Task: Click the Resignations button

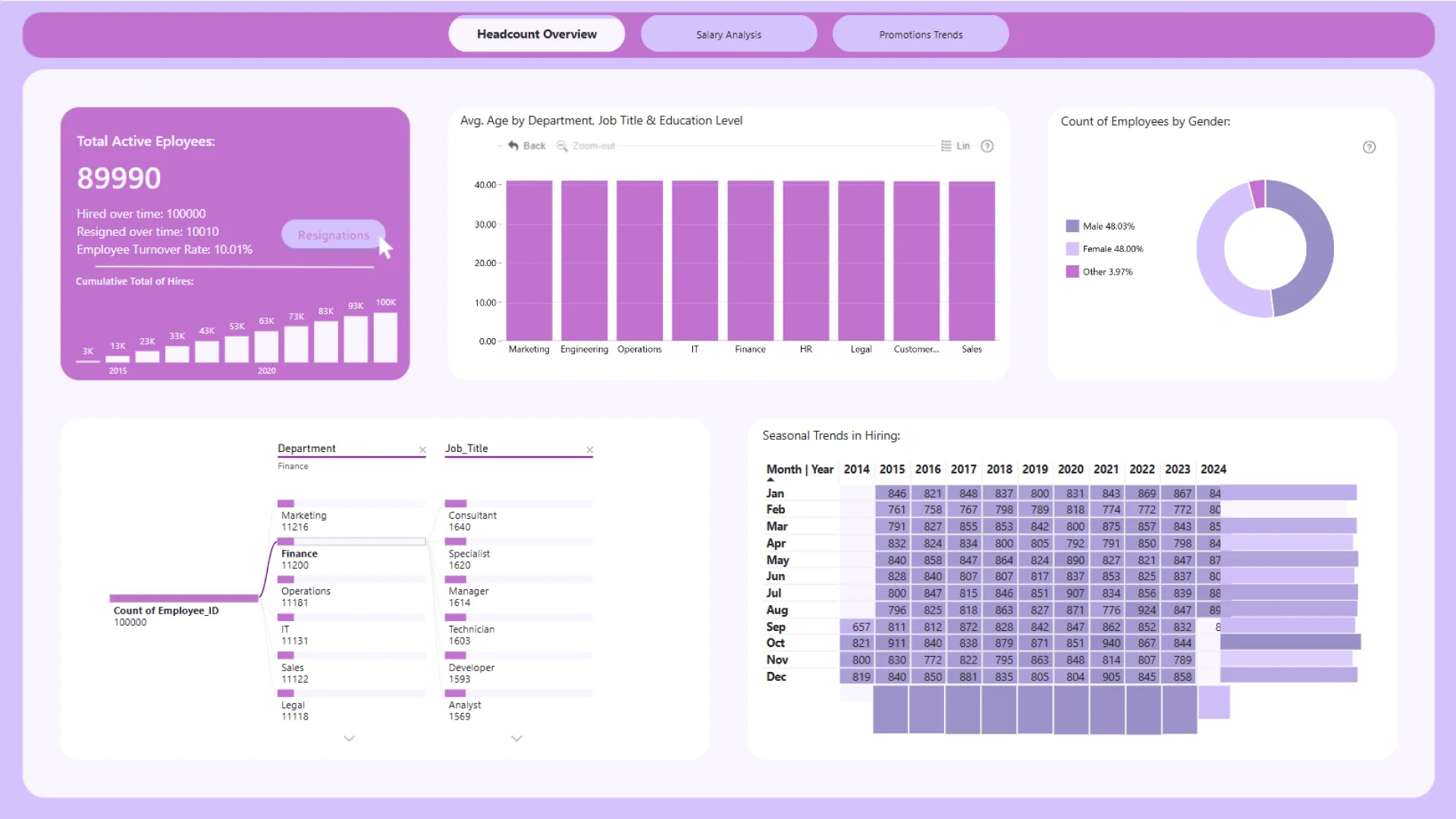Action: coord(334,235)
